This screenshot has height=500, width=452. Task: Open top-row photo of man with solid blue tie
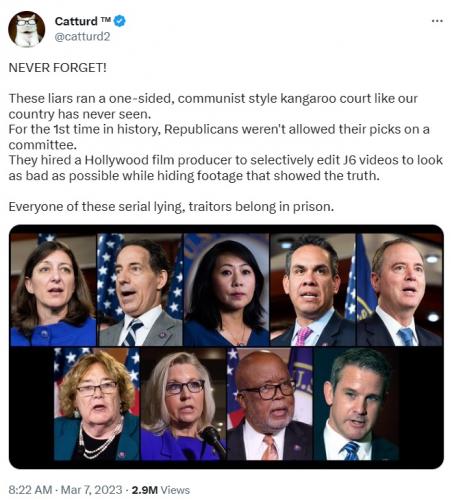400,289
